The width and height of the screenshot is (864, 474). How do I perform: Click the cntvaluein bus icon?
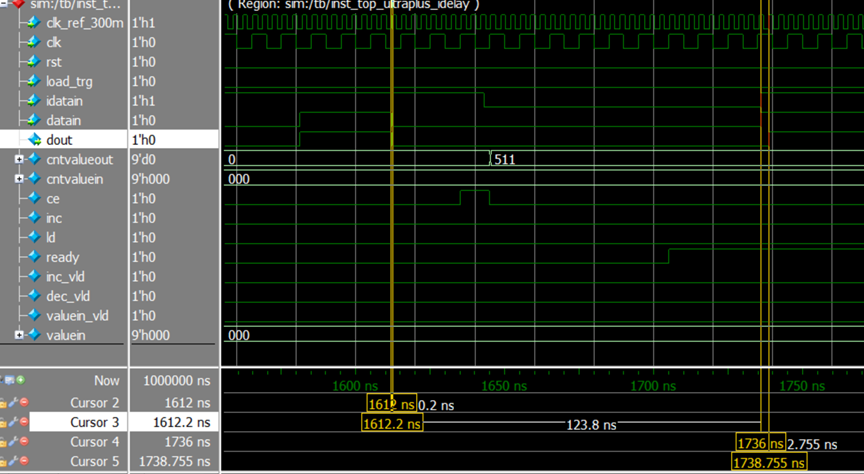[34, 179]
